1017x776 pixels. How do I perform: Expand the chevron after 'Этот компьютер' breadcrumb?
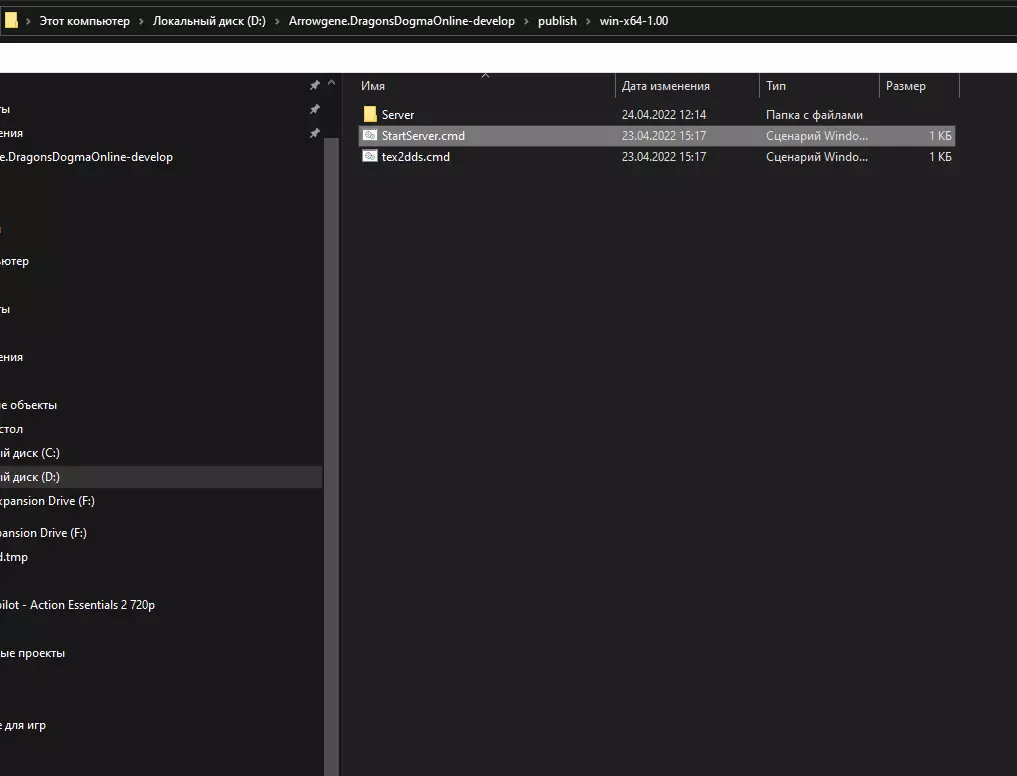pos(141,21)
